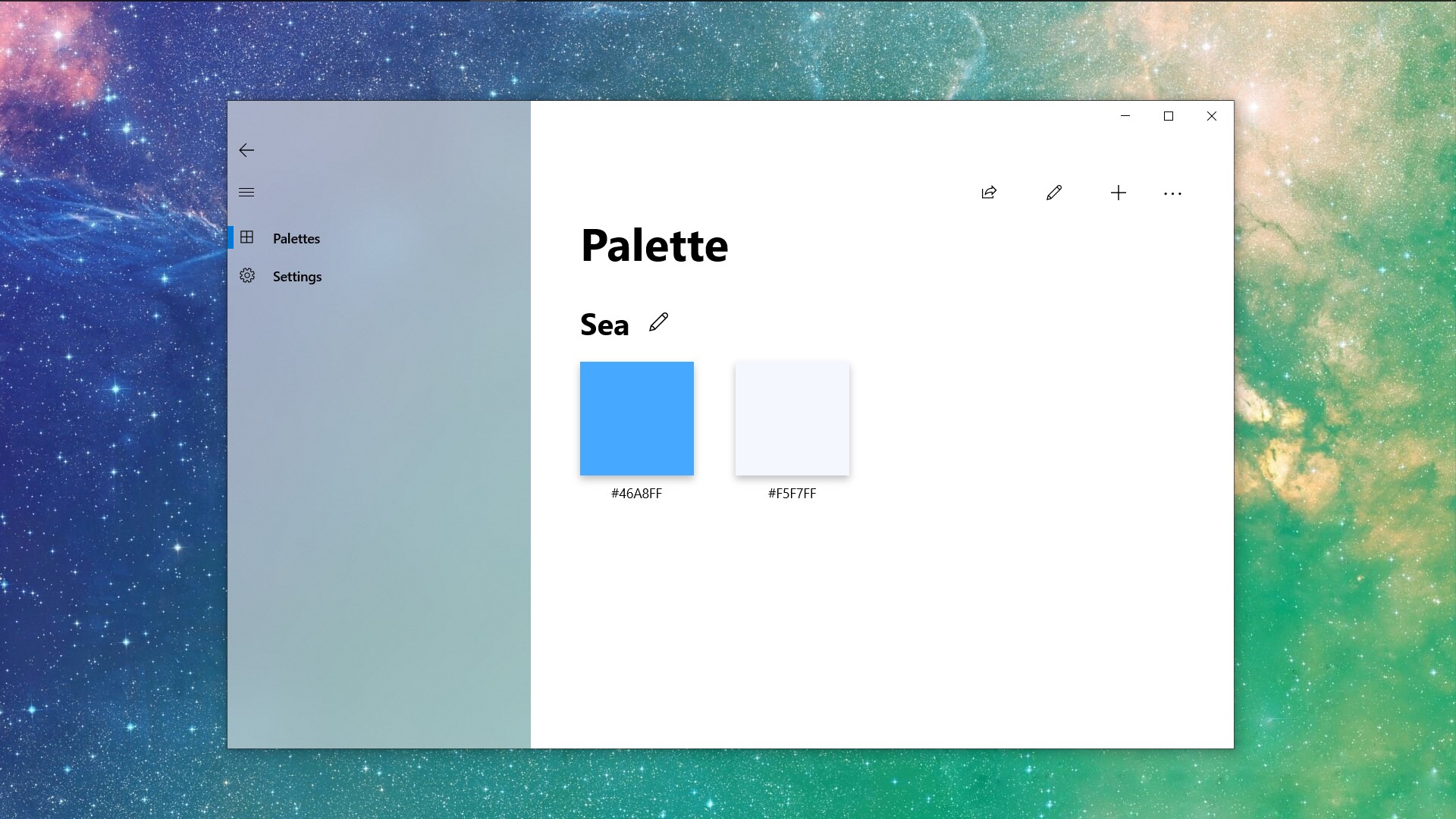This screenshot has width=1456, height=819.
Task: Click the #46A8FF hex code label
Action: pos(636,494)
